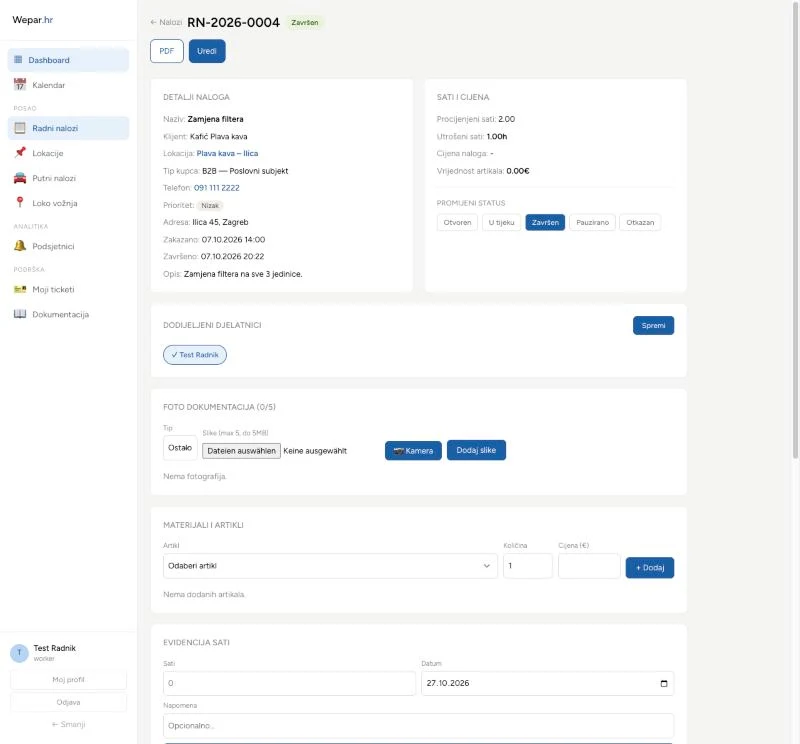Click the Odjava logout button
This screenshot has width=800, height=744.
tap(68, 702)
